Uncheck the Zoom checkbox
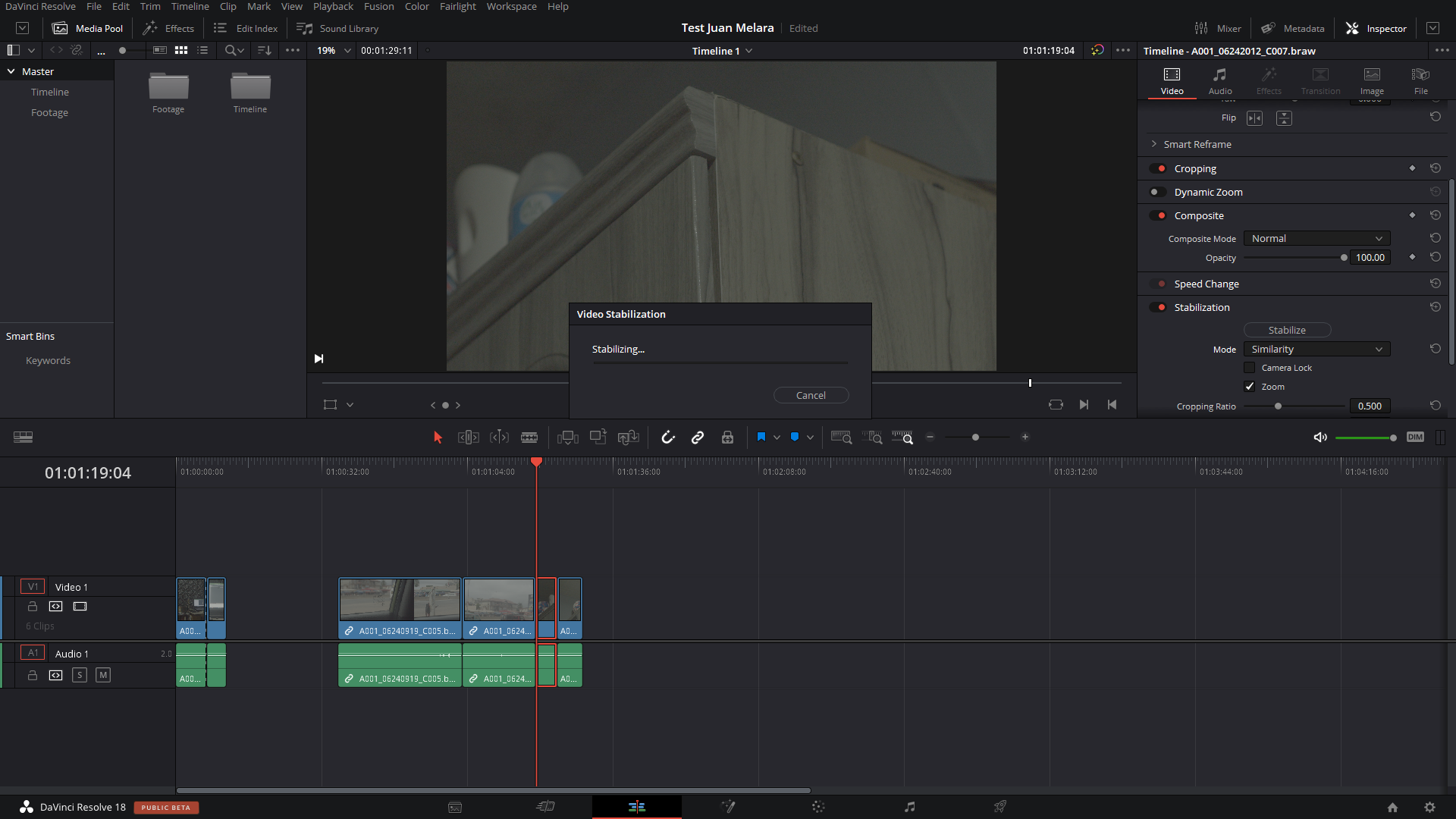 point(1250,387)
